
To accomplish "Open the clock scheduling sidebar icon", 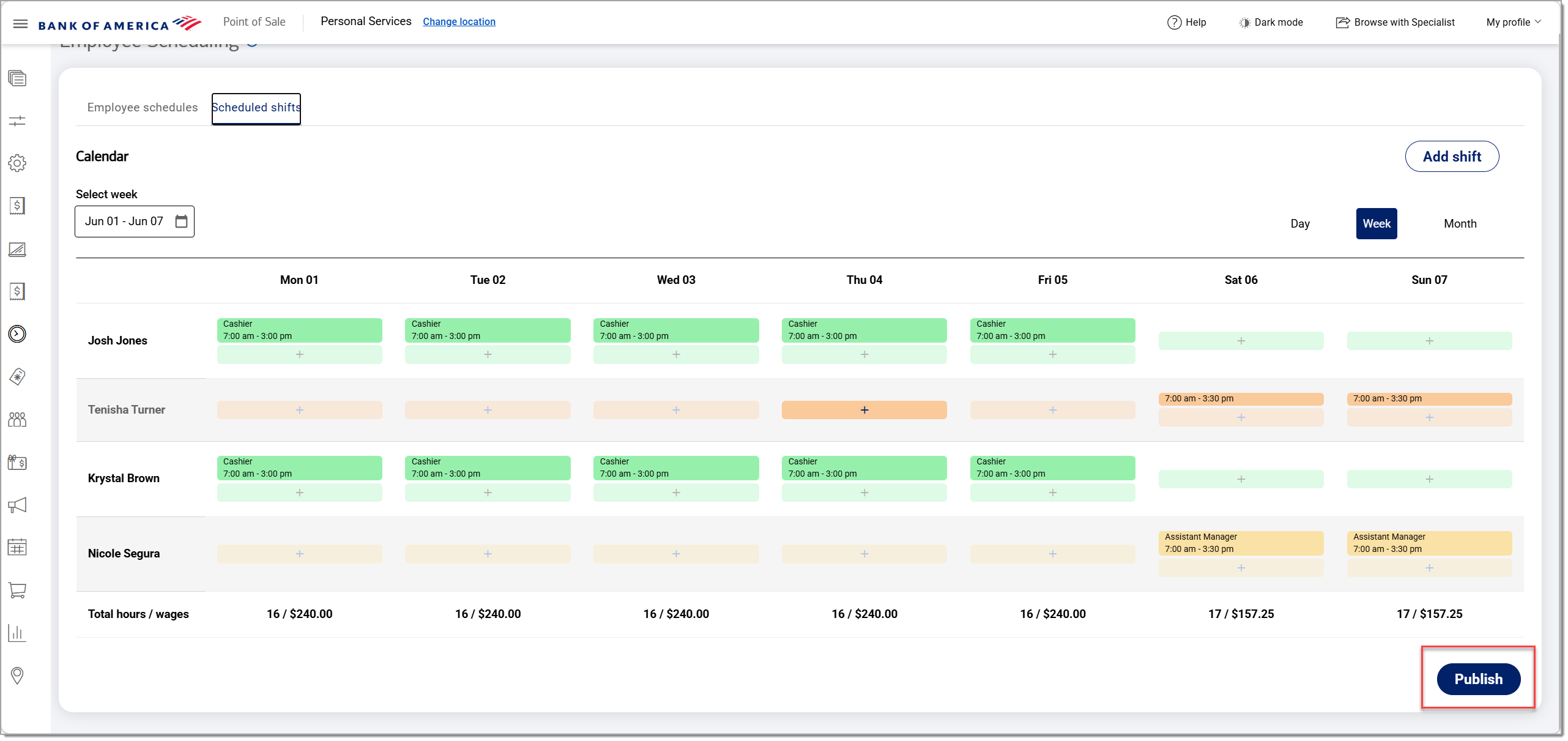I will coord(17,333).
